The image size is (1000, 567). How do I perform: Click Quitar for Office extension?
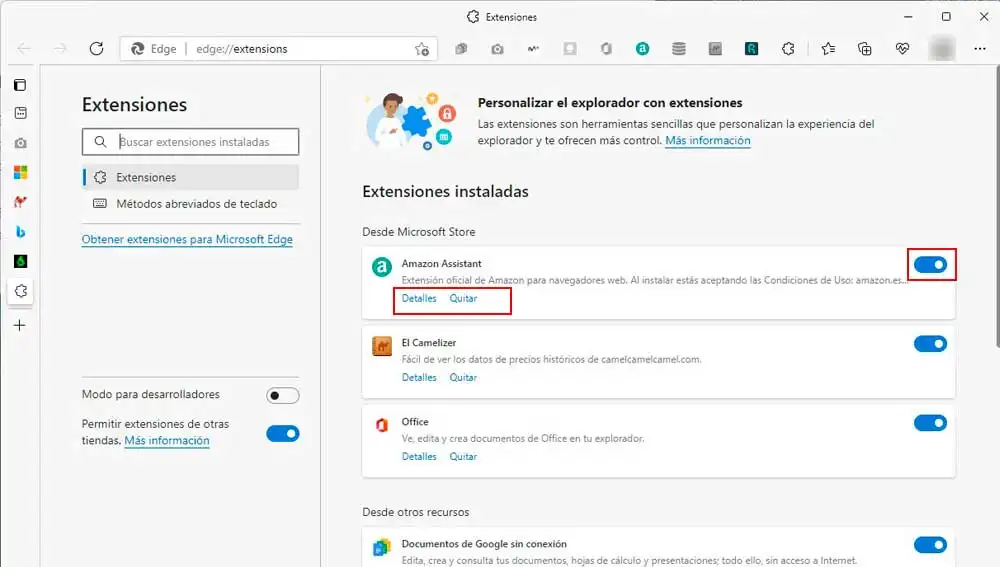463,456
